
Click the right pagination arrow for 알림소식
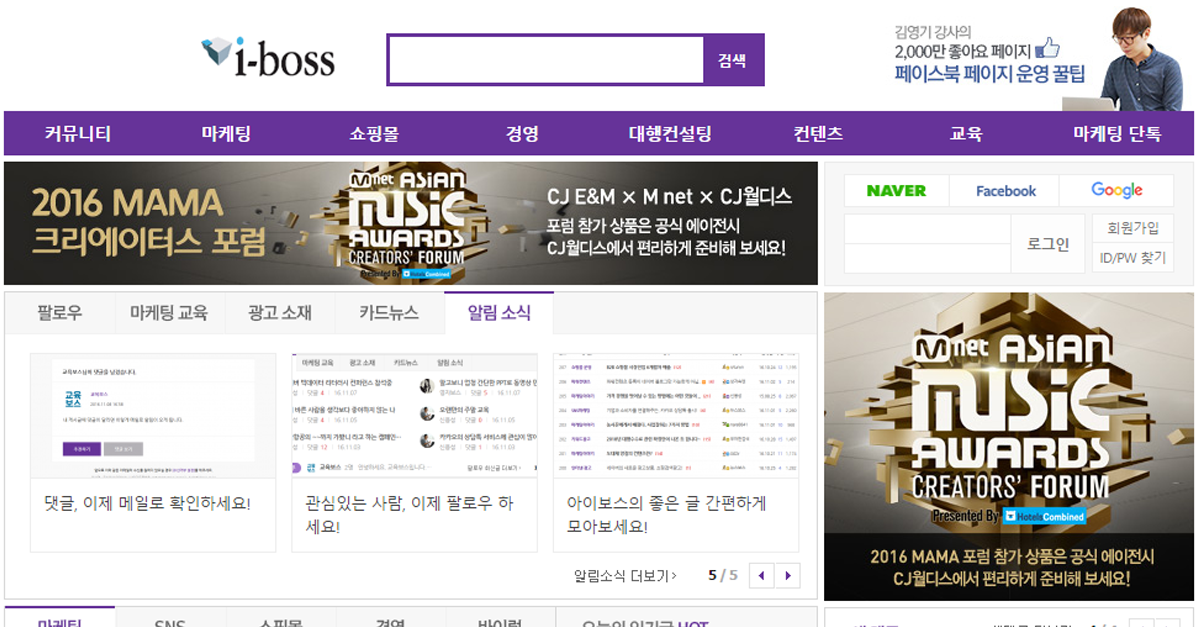click(x=789, y=576)
